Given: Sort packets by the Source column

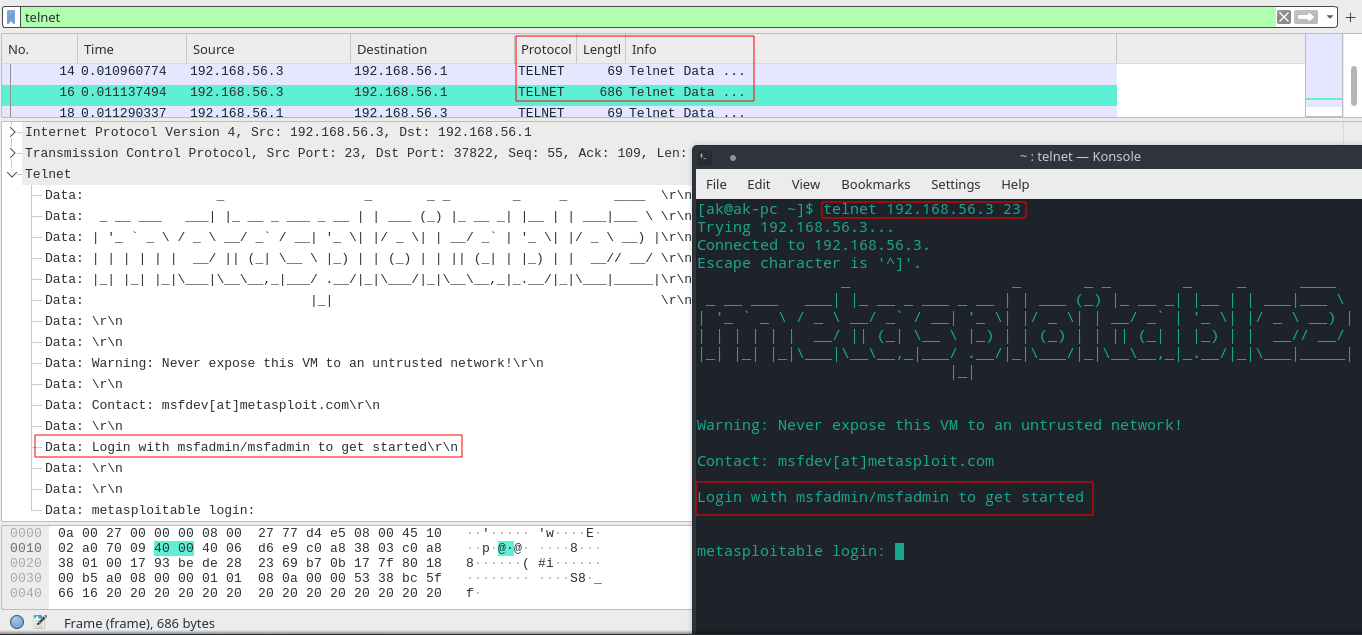Looking at the screenshot, I should click(269, 49).
